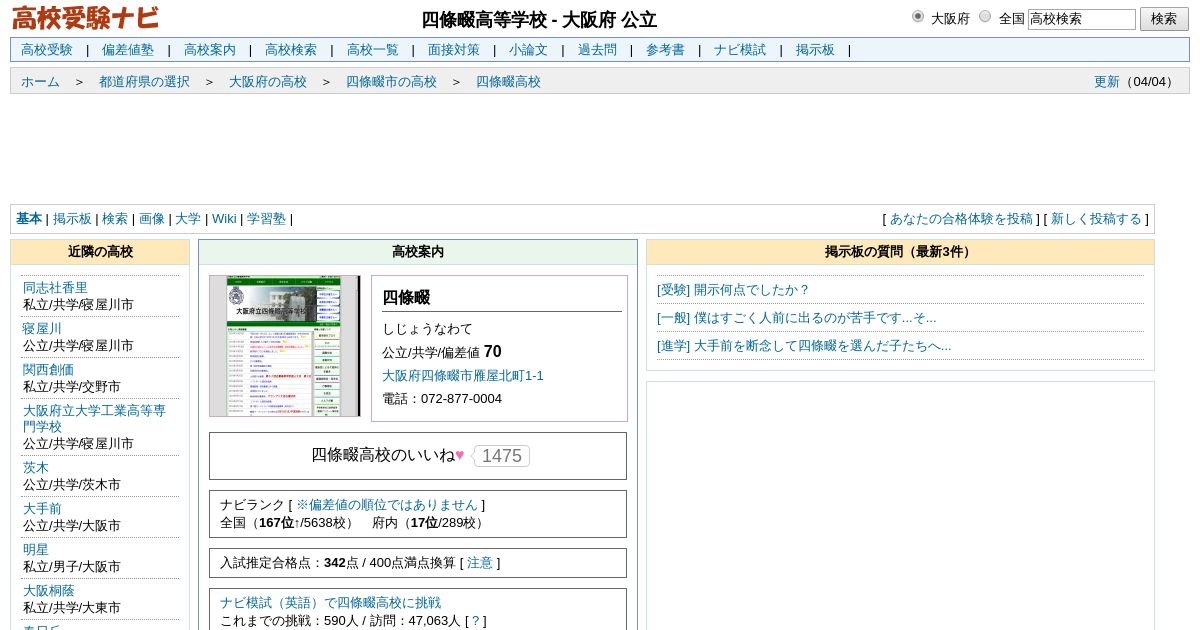The height and width of the screenshot is (630, 1200).
Task: Select the 大阪府 radio button
Action: (918, 16)
